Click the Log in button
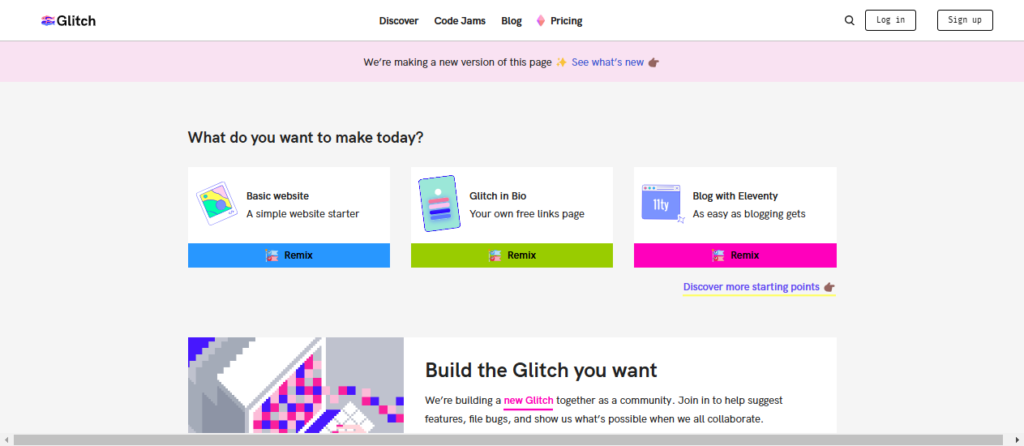Viewport: 1024px width, 446px height. 890,20
